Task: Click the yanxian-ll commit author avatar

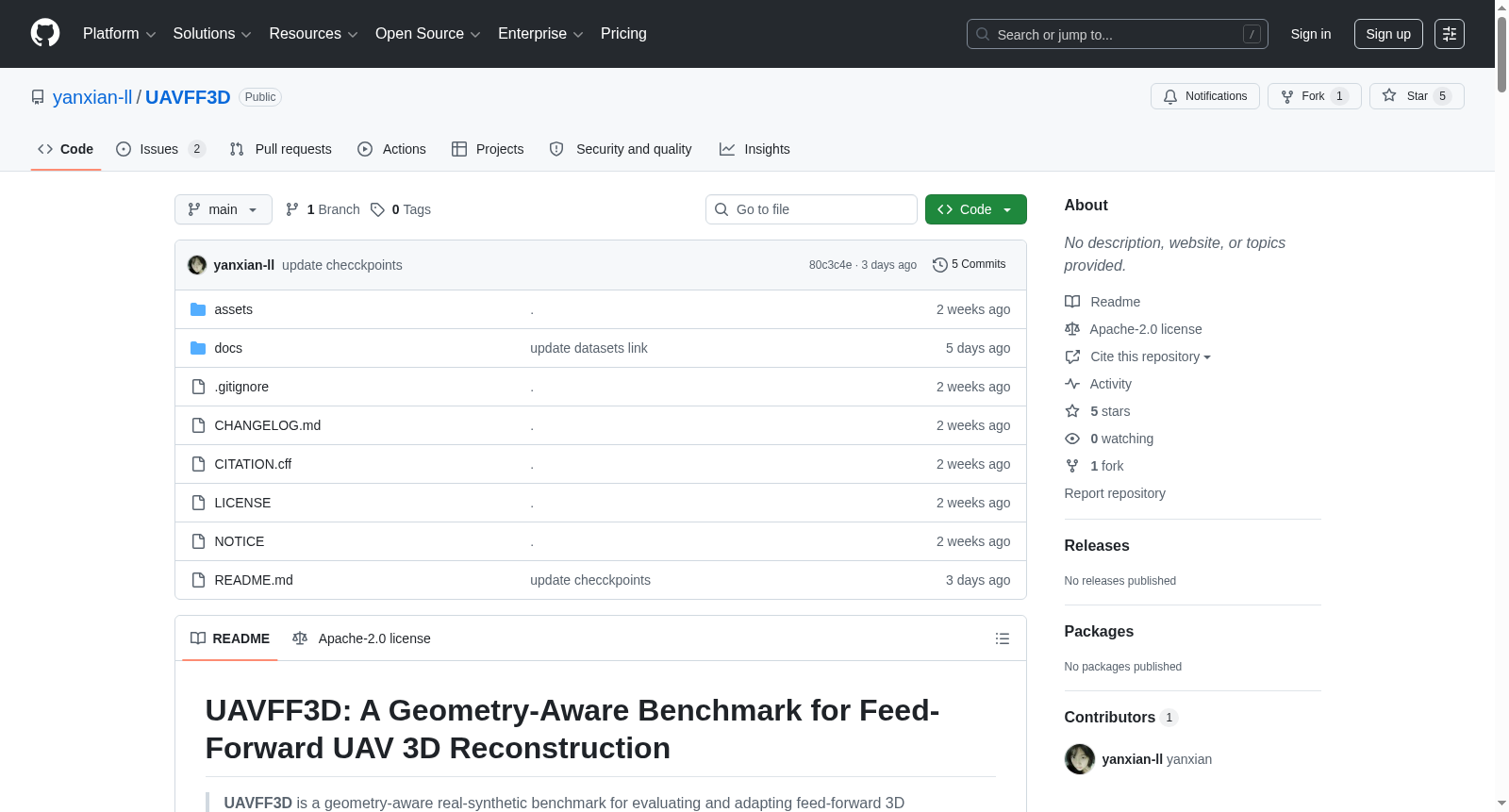Action: click(x=197, y=265)
